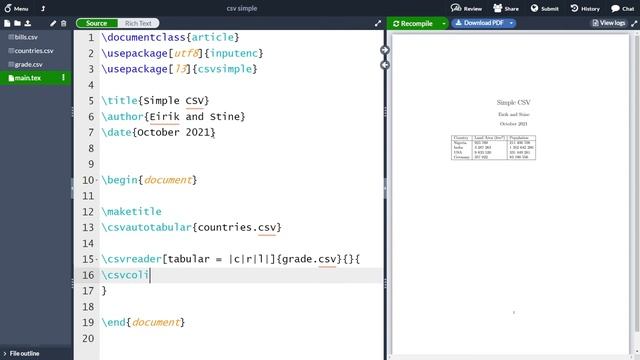The height and width of the screenshot is (360, 640).
Task: Click the \end{document} line
Action: point(143,322)
